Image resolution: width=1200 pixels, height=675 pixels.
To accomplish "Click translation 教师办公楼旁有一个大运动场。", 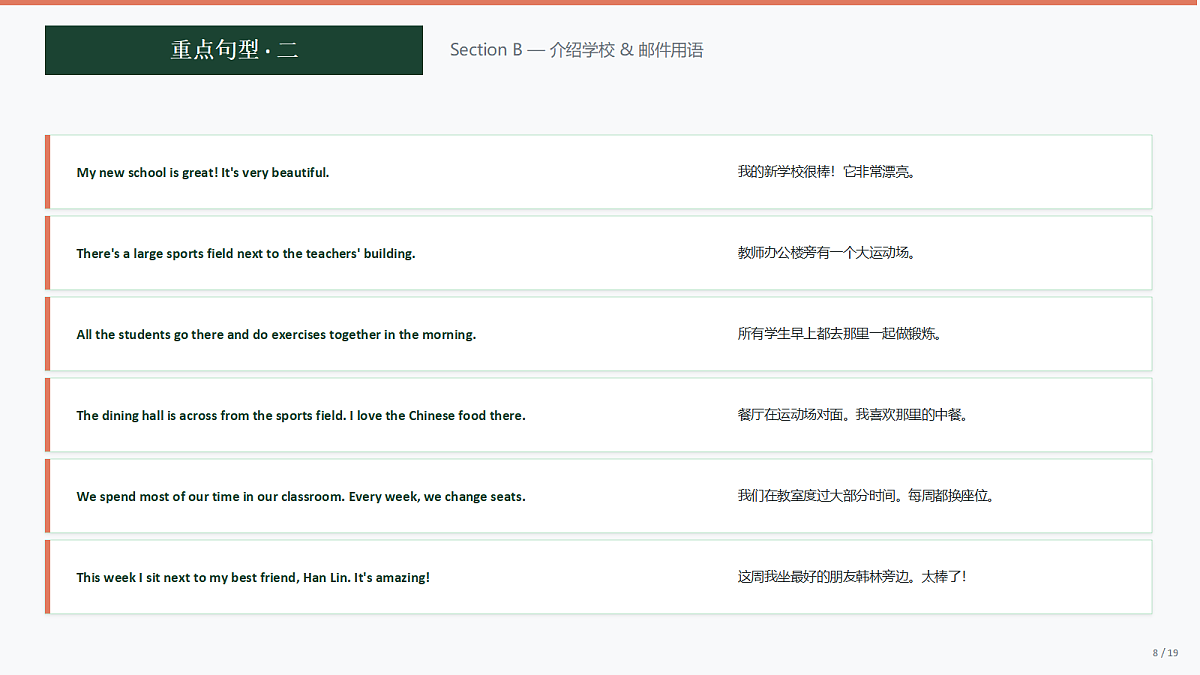I will click(827, 253).
